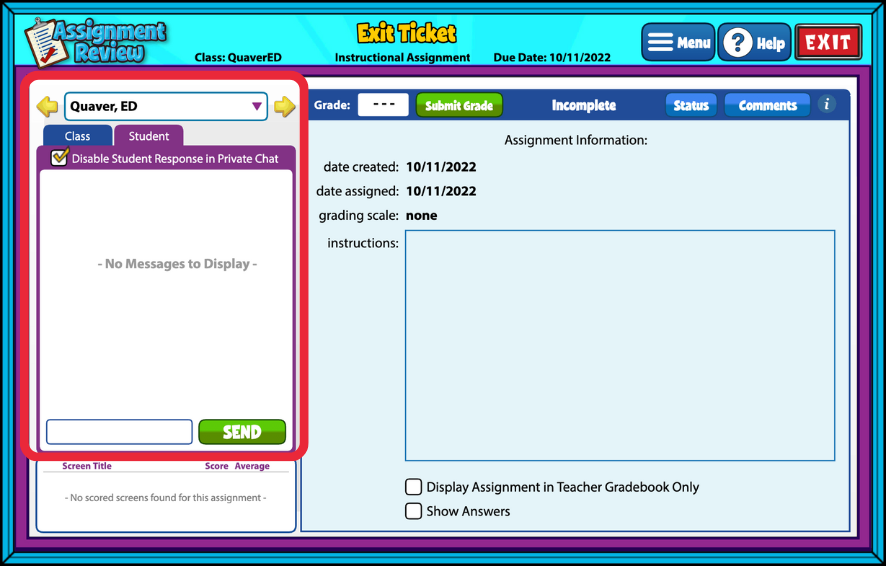Switch to the Student chat tab
Image resolution: width=886 pixels, height=566 pixels.
[149, 136]
